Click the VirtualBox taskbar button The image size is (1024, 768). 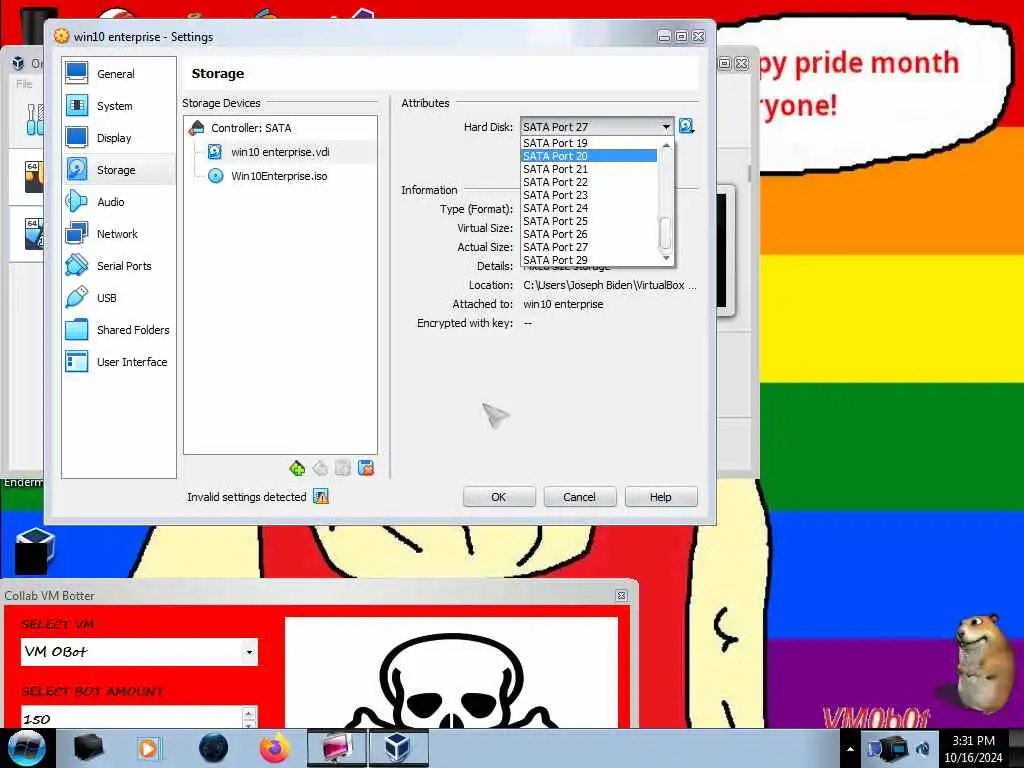pyautogui.click(x=399, y=748)
